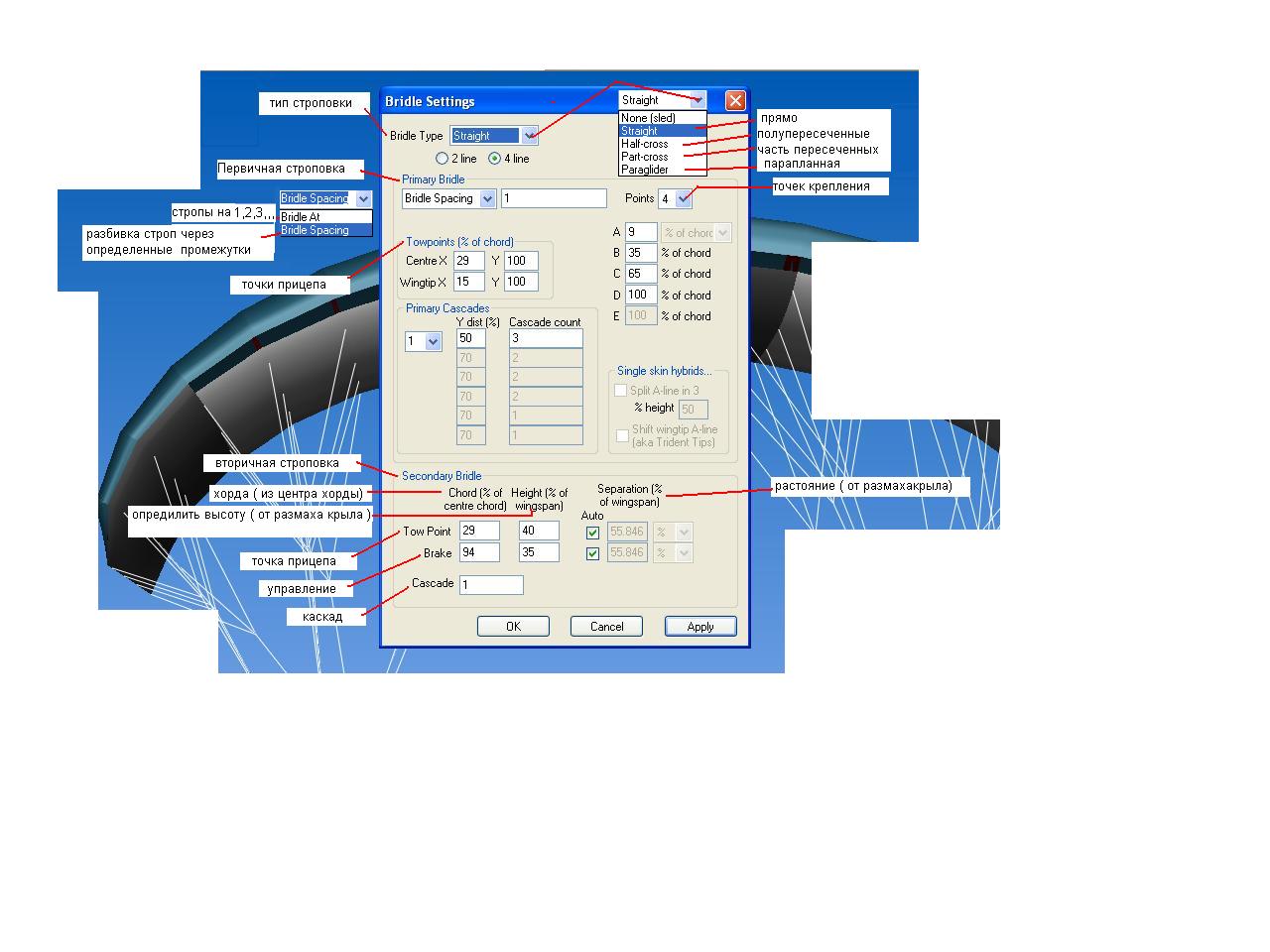Viewport: 1270px width, 952px height.
Task: Select the 4 line radio button
Action: click(x=495, y=159)
